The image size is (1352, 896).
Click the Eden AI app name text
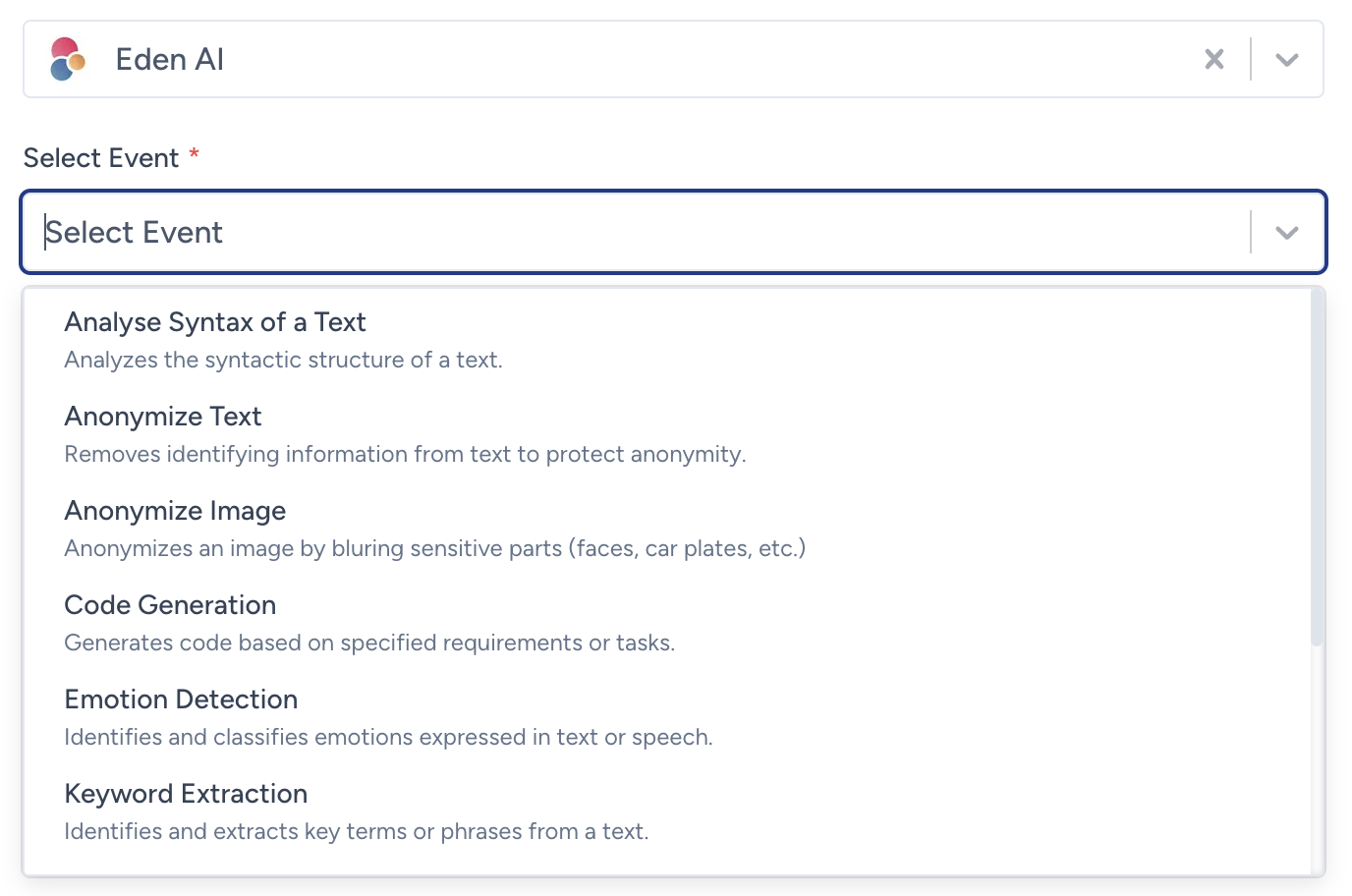170,59
